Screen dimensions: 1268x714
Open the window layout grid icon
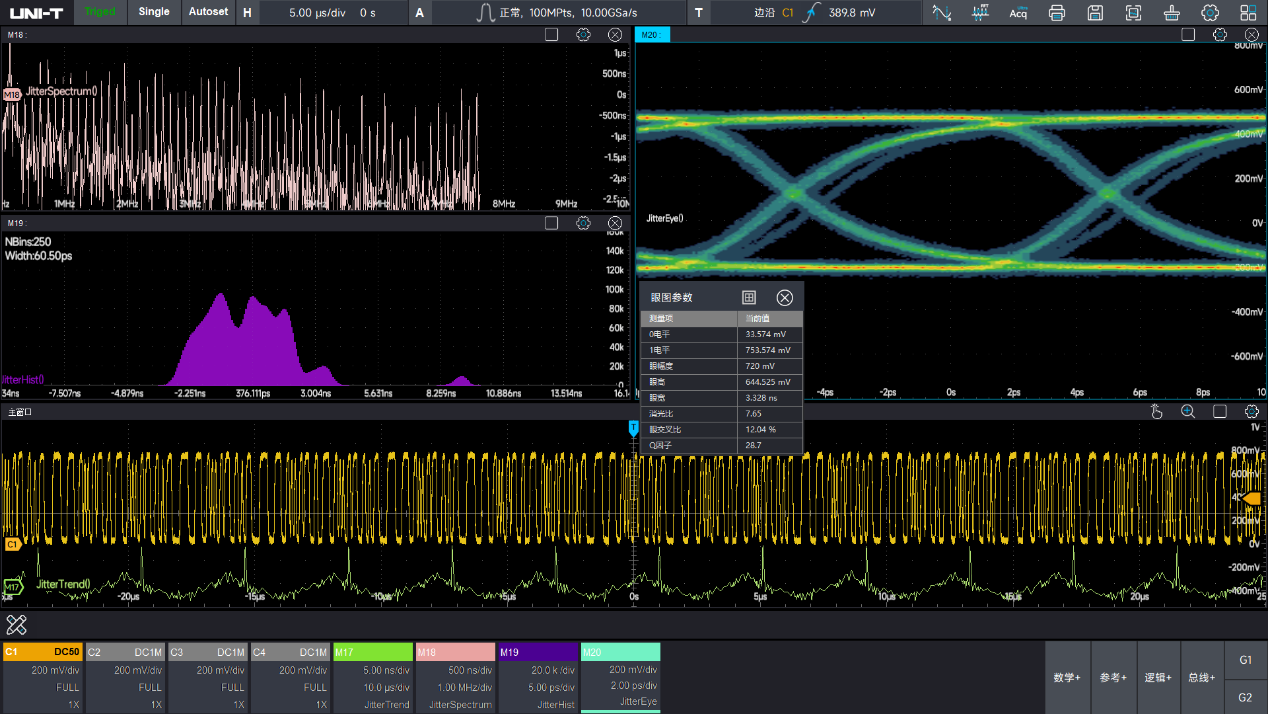[x=1248, y=13]
